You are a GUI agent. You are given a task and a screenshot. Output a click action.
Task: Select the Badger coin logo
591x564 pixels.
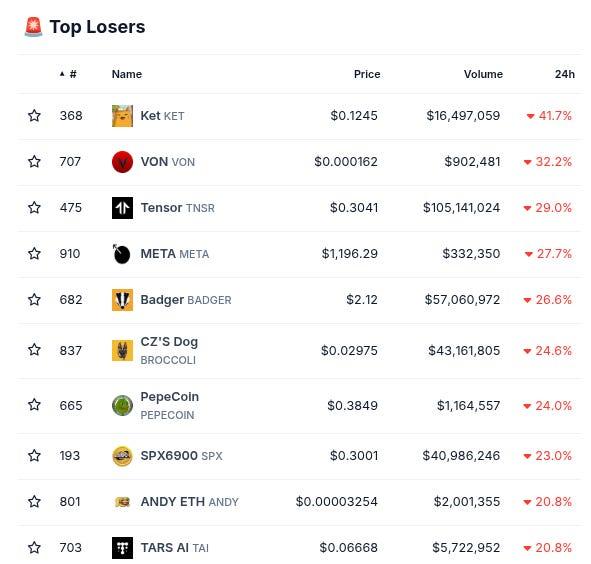[x=122, y=300]
